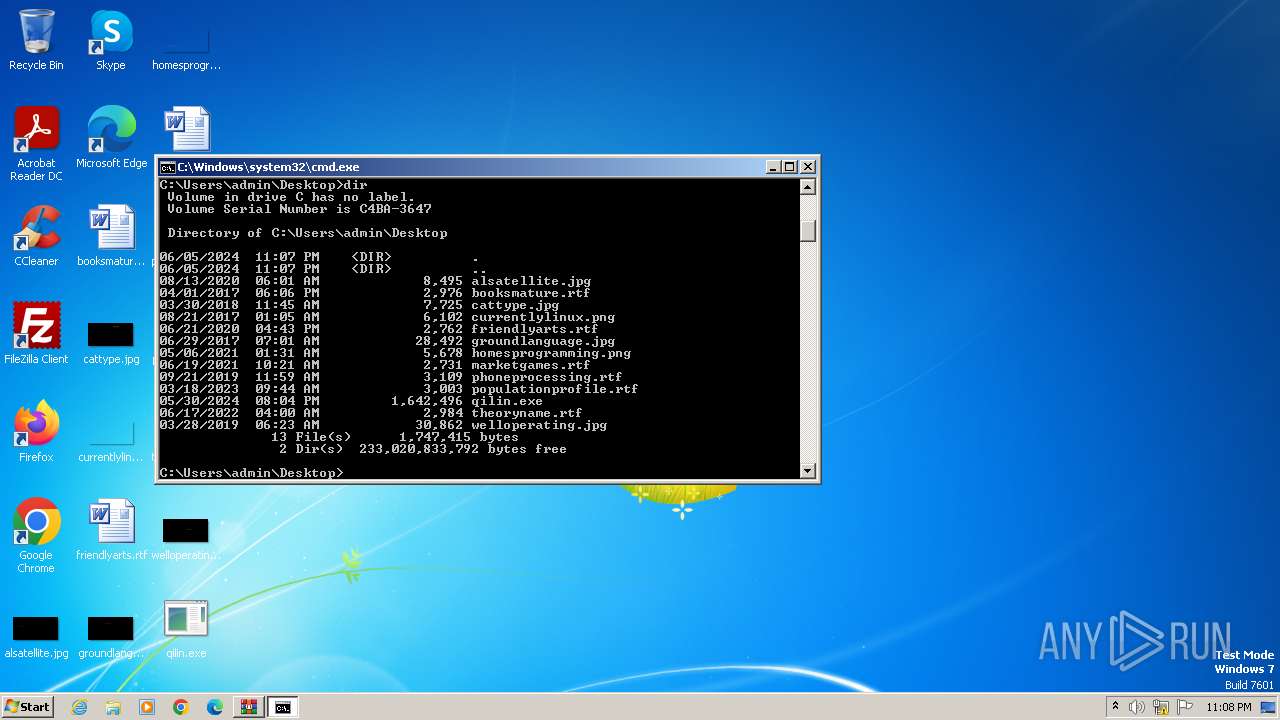Click the '13 File(s) 1,747,415 bytes' line
1280x720 pixels.
[395, 437]
